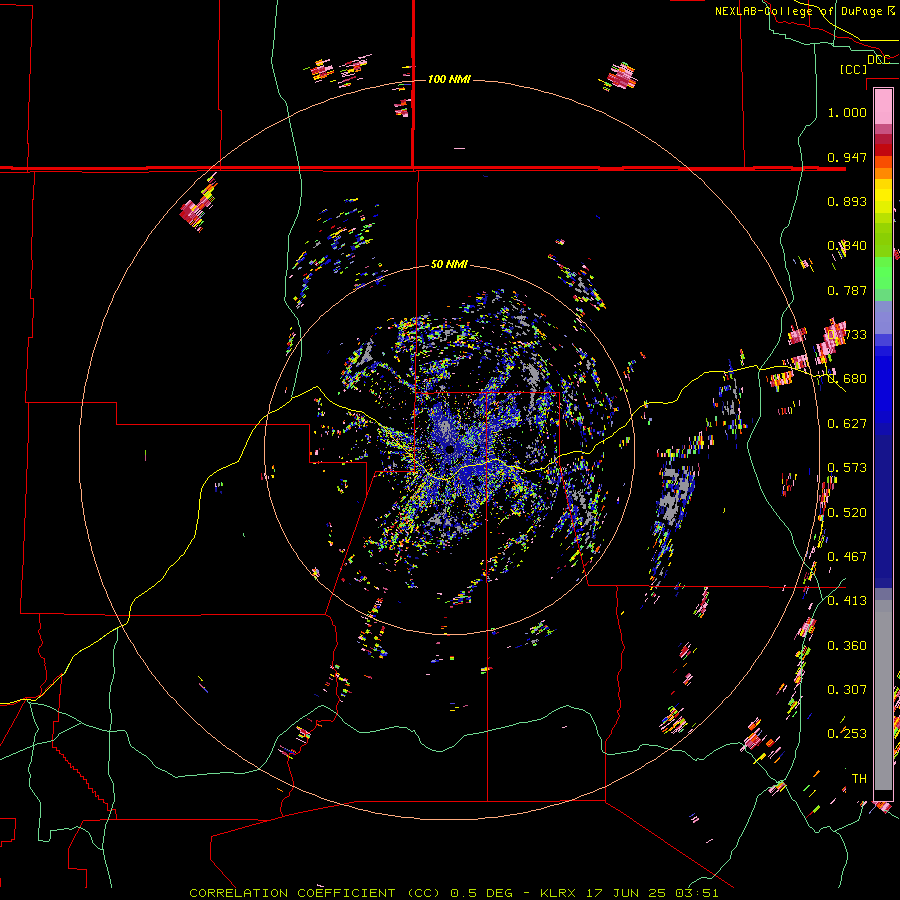Click the 0.627 scale value

coord(847,424)
